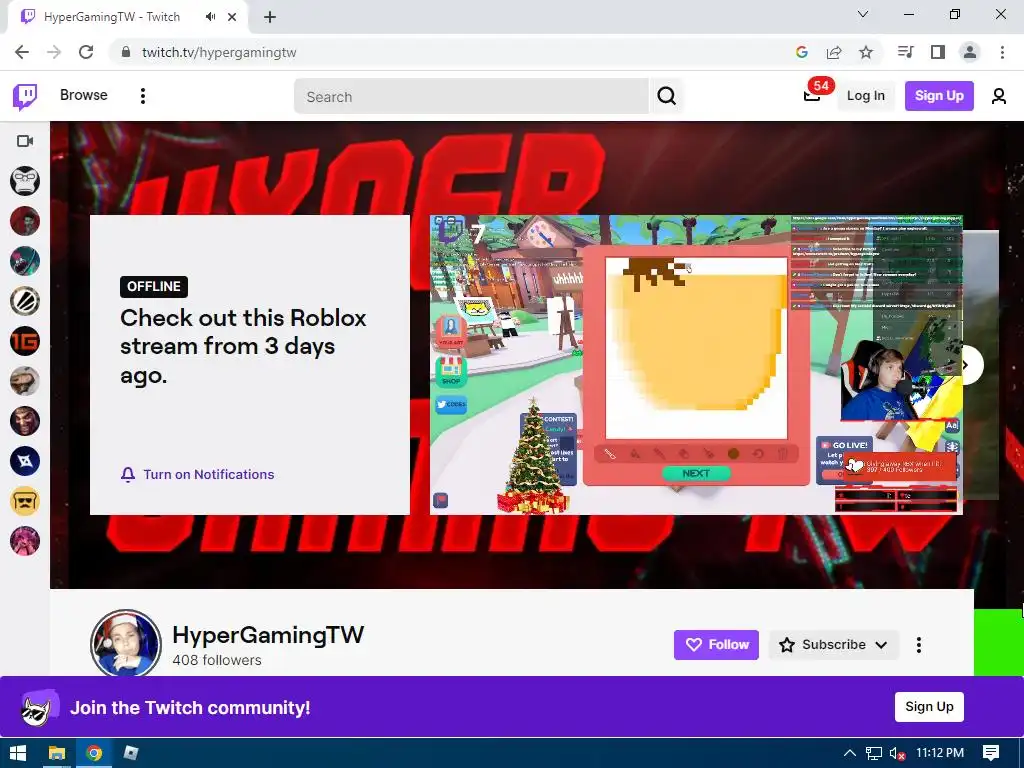Show hidden system tray icons
This screenshot has width=1024, height=768.
[x=850, y=753]
